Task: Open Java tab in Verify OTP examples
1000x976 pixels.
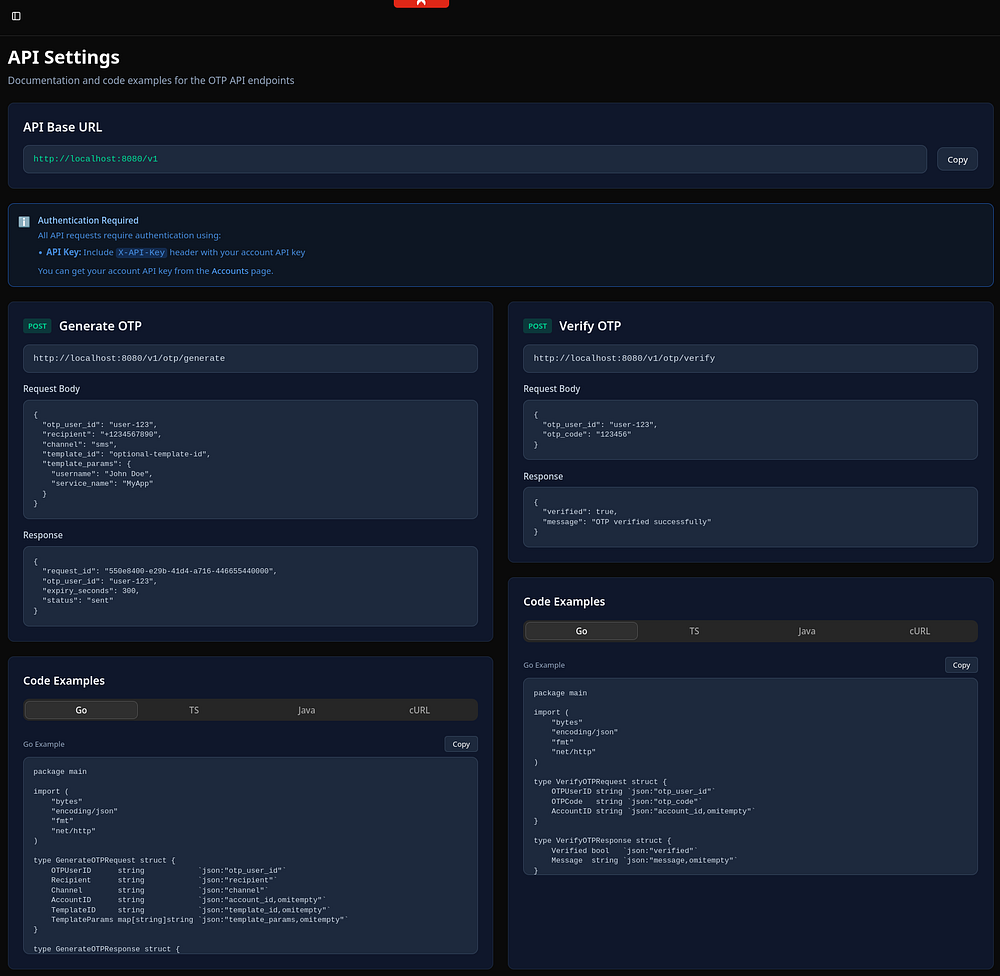Action: click(806, 631)
